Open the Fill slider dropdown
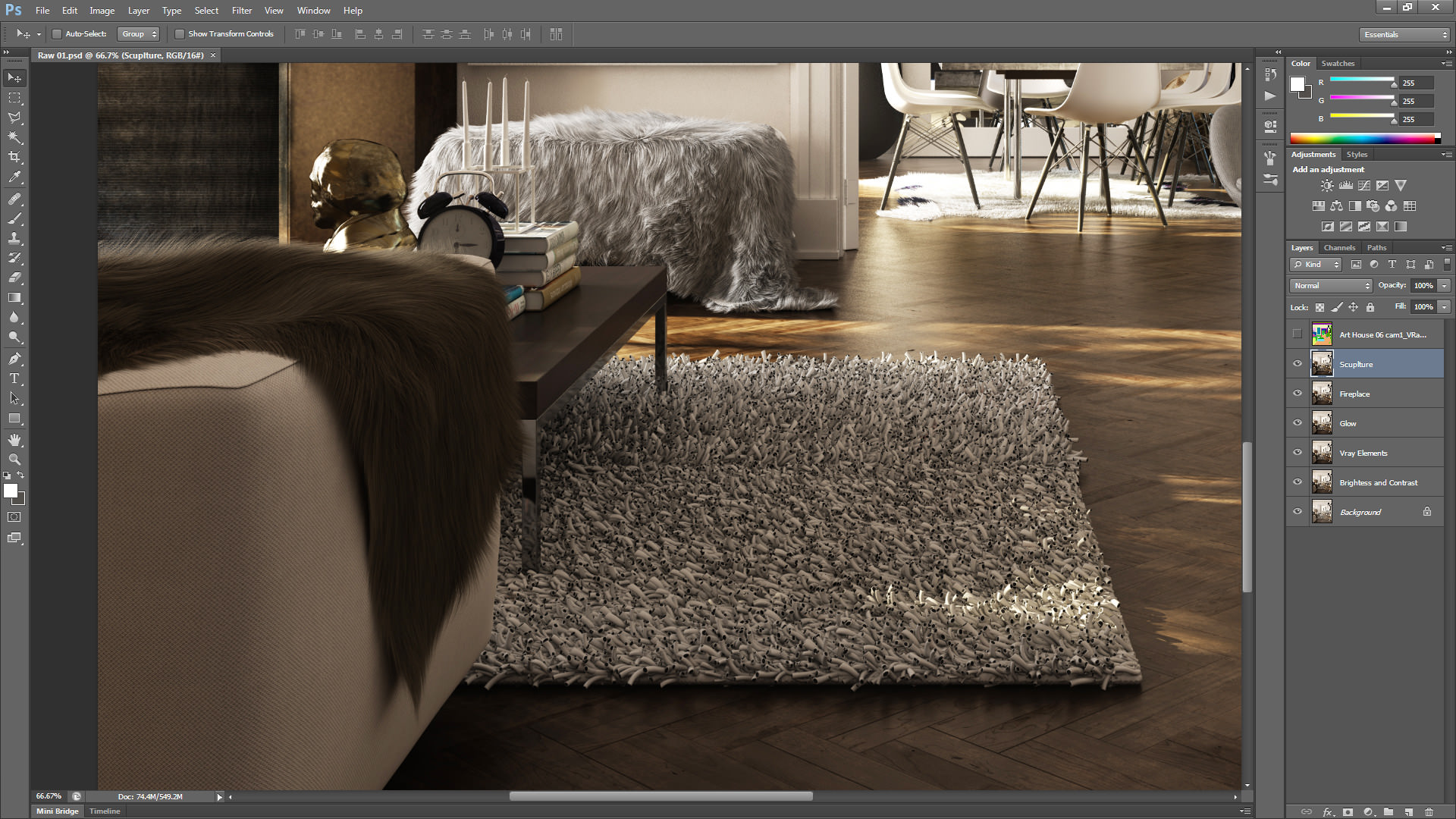This screenshot has width=1456, height=819. (1444, 307)
